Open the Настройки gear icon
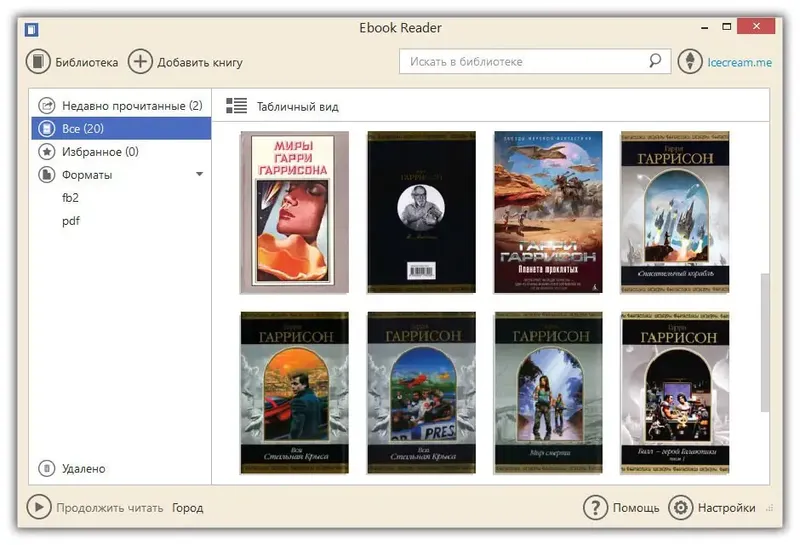The height and width of the screenshot is (545, 800). [681, 507]
